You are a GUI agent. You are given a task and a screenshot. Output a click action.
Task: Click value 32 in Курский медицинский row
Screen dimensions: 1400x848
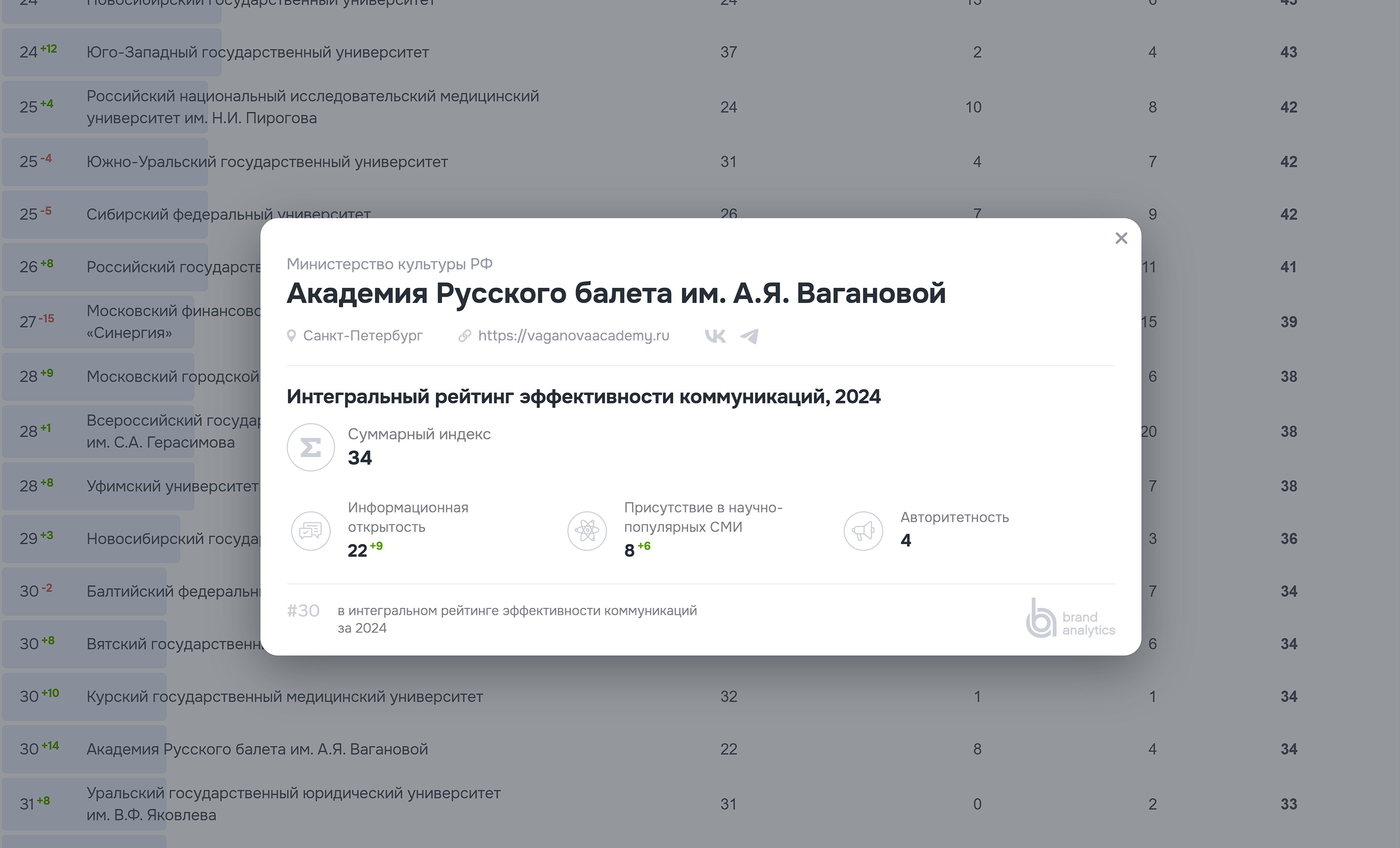point(729,697)
